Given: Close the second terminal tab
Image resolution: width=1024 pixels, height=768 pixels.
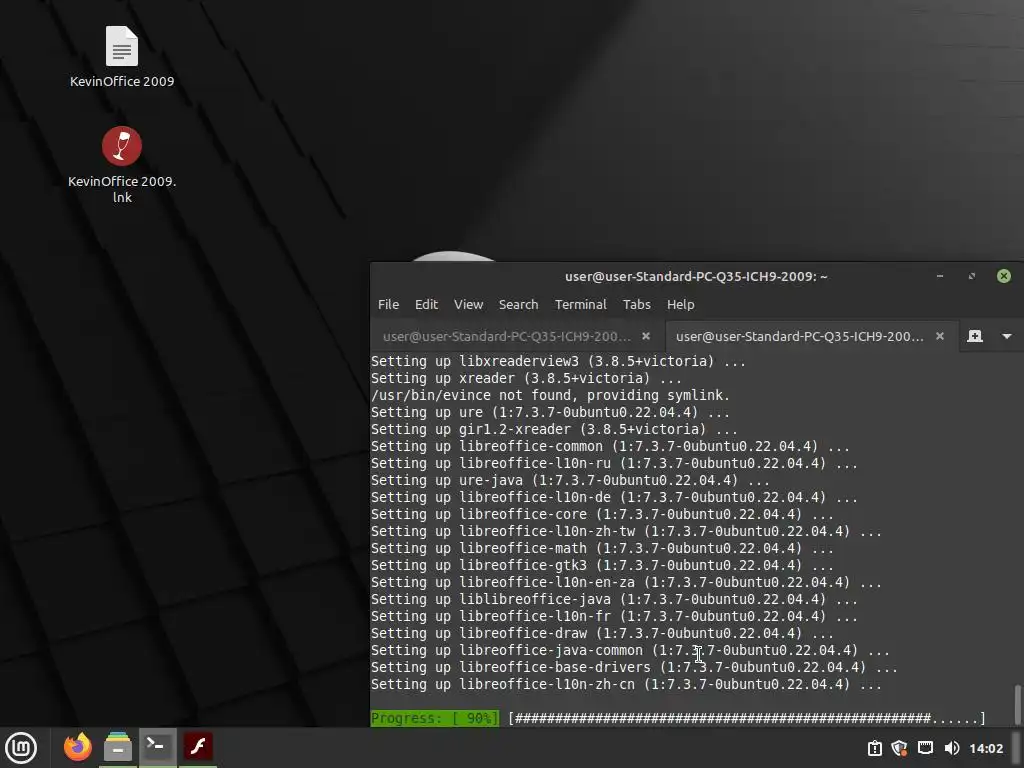Looking at the screenshot, I should [x=940, y=336].
